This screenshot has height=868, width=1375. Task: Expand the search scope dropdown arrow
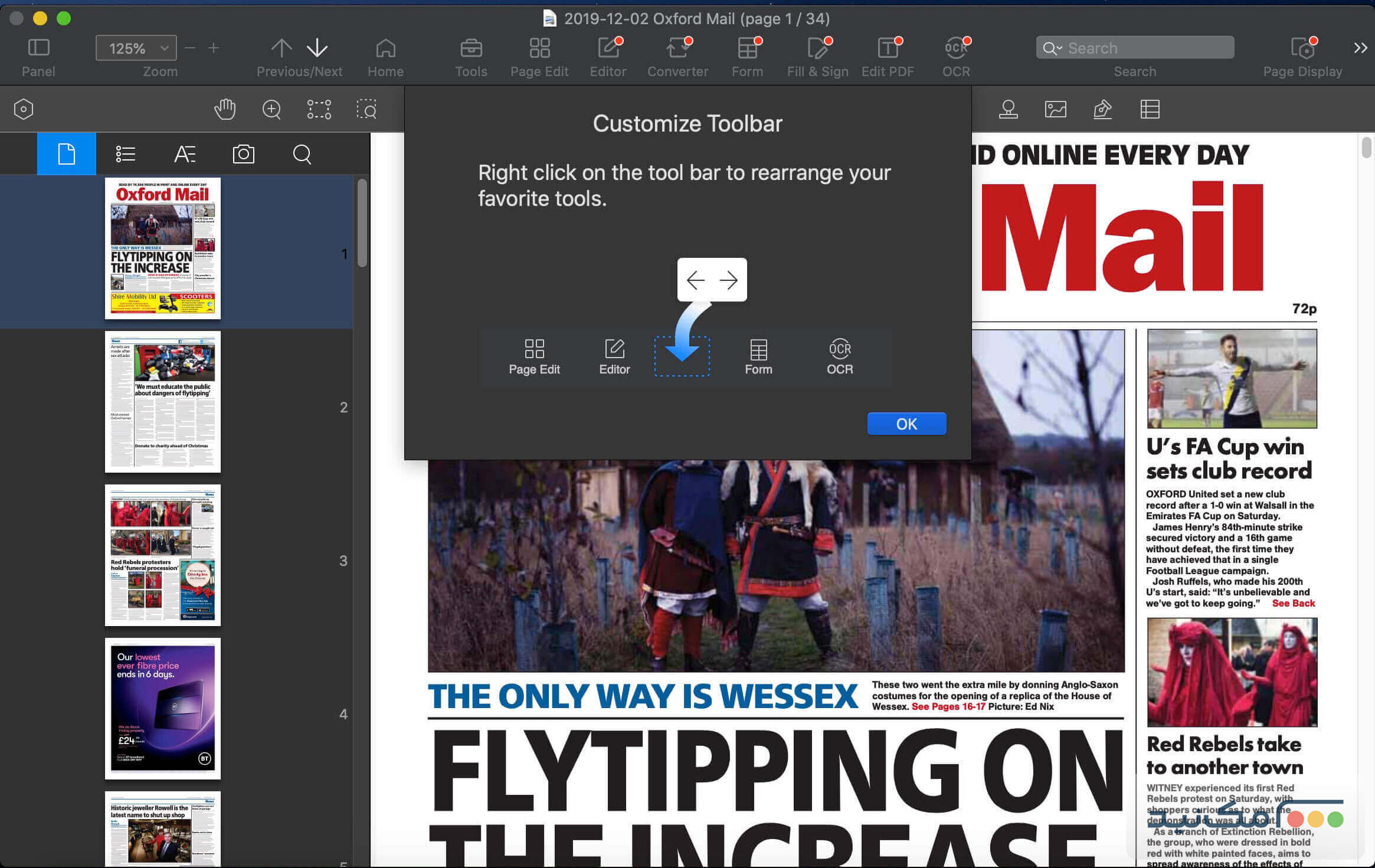click(x=1058, y=48)
